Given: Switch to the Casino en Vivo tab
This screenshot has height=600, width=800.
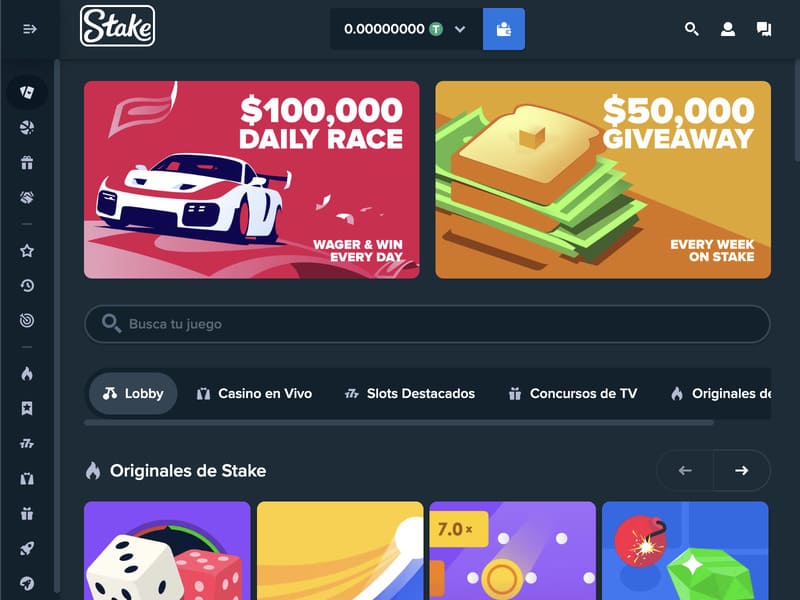Looking at the screenshot, I should click(x=254, y=393).
